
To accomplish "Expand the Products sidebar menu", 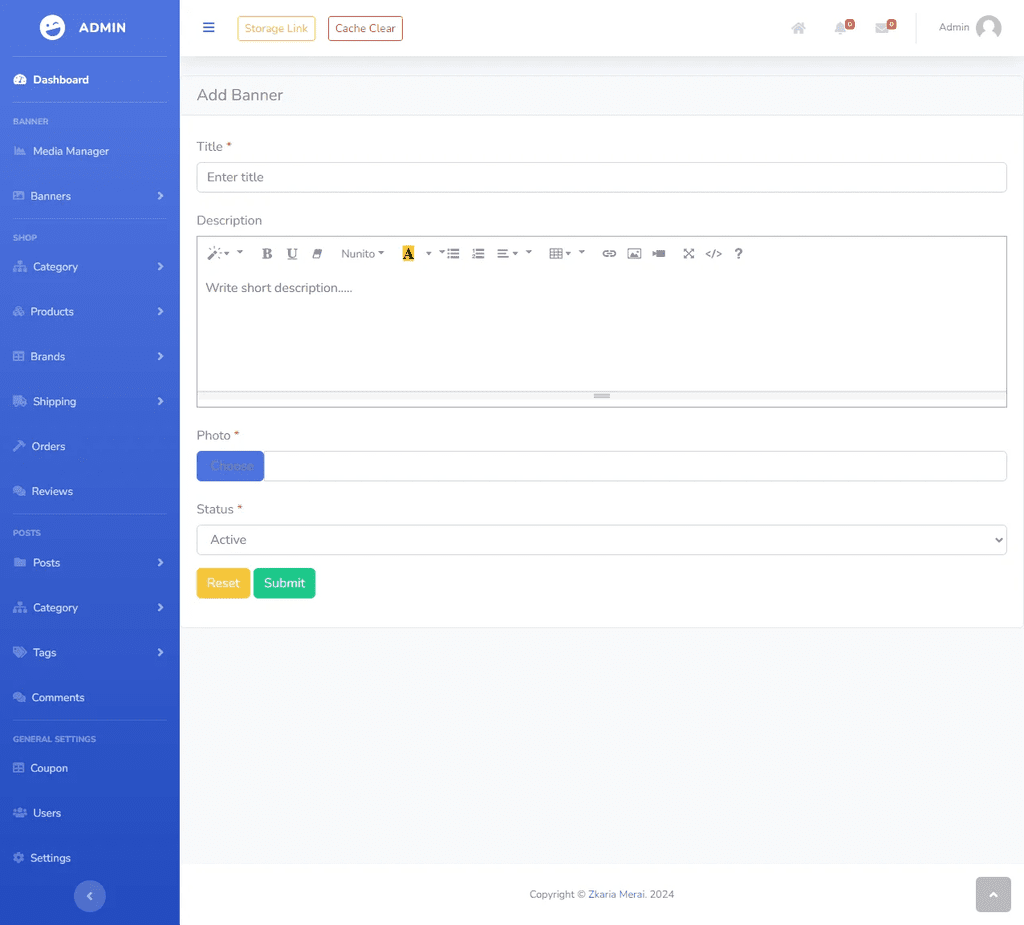I will (89, 312).
